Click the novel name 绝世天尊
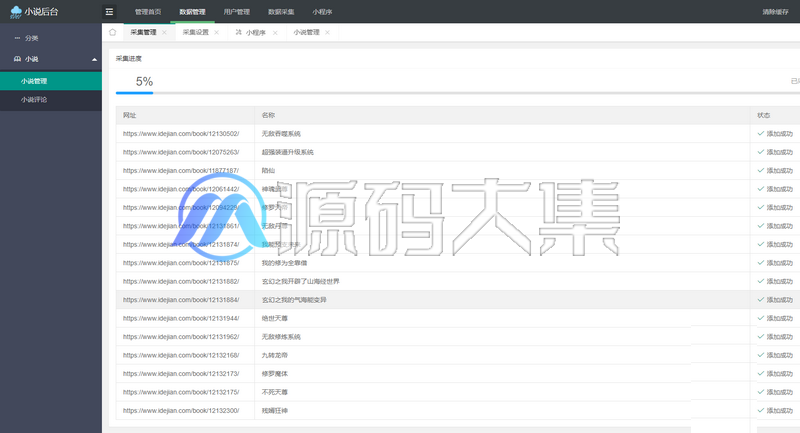 point(274,318)
